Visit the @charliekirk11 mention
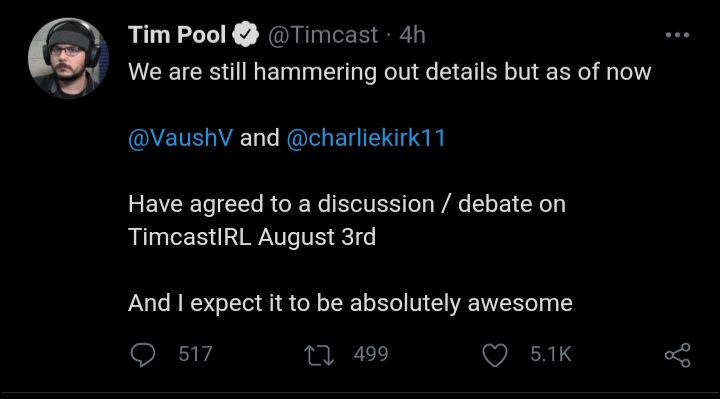Image resolution: width=720 pixels, height=399 pixels. [x=366, y=138]
